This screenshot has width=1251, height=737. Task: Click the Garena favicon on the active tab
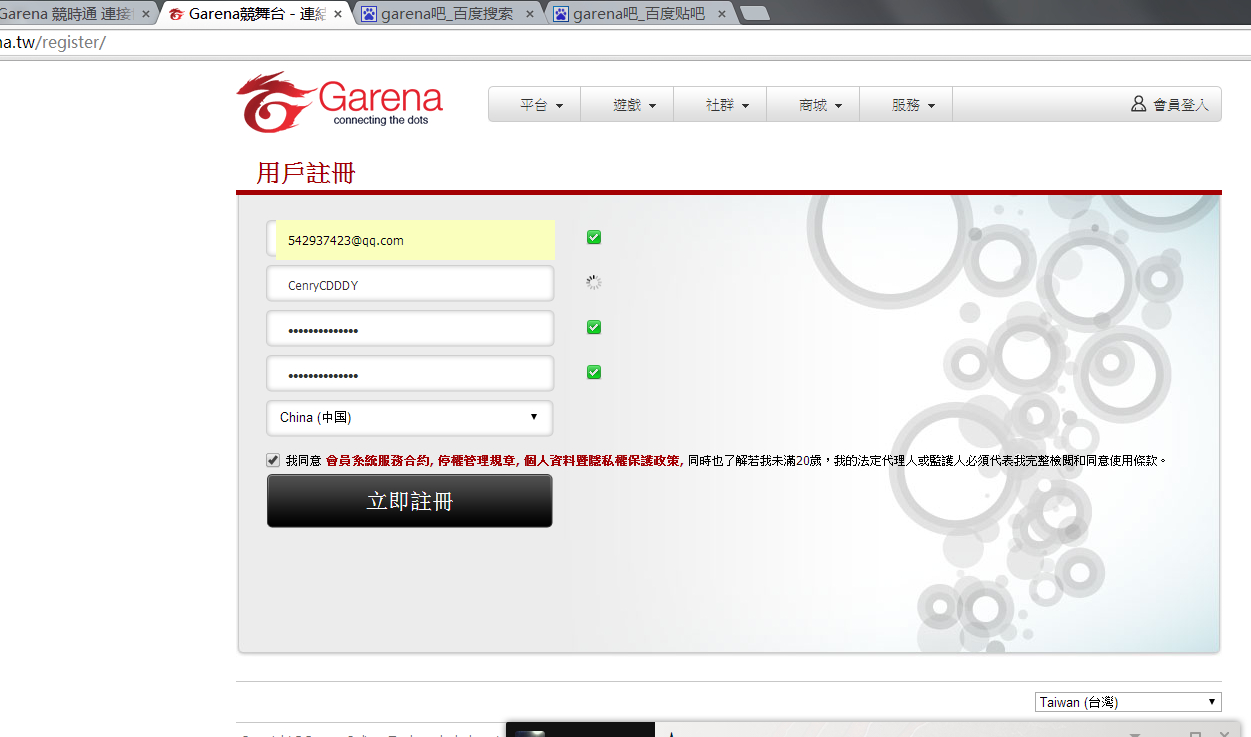pyautogui.click(x=176, y=14)
